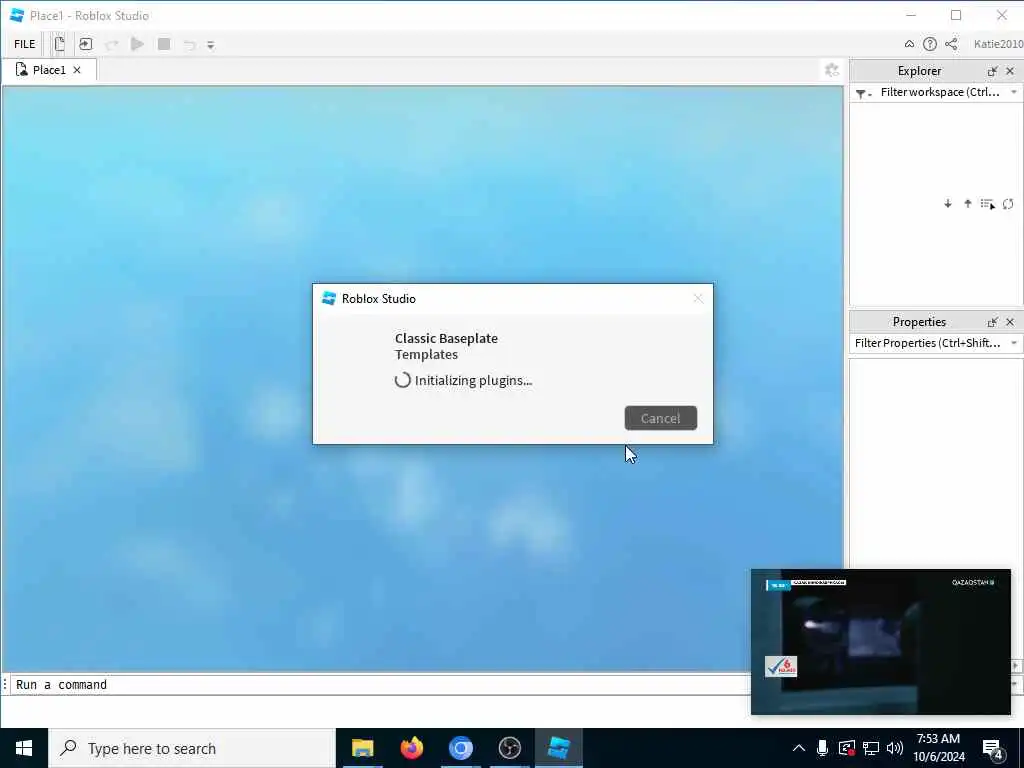The width and height of the screenshot is (1024, 768).
Task: Click the Filter Properties search field
Action: click(929, 343)
